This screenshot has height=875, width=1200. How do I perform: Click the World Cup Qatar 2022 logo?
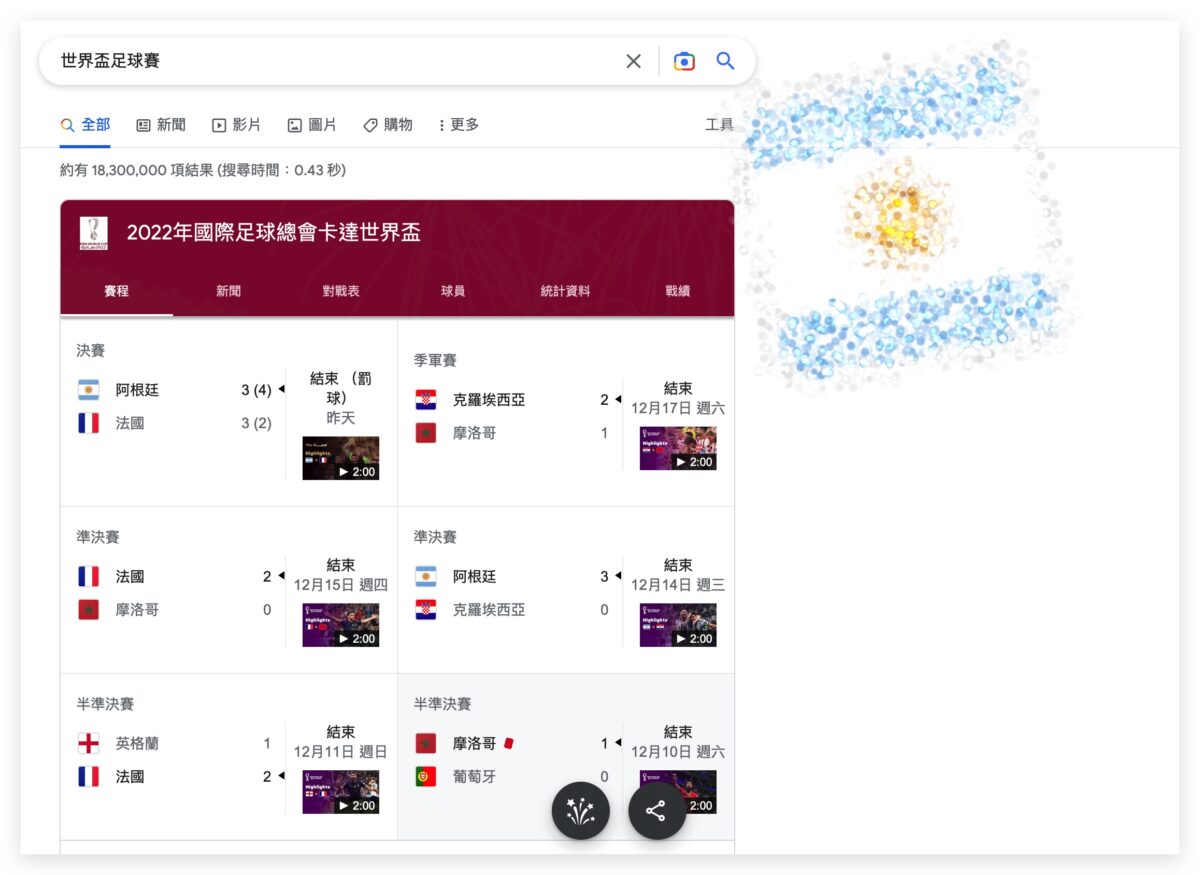click(93, 233)
